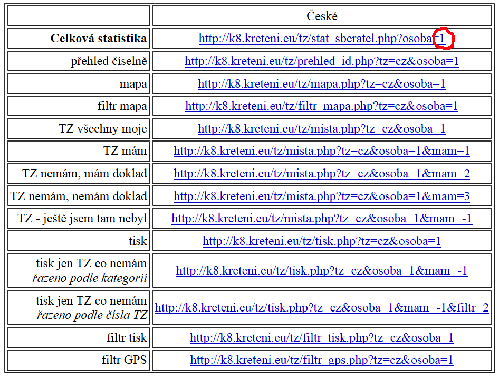Image resolution: width=500 pixels, height=377 pixels.
Task: Open the link for TZ všechny moje
Action: [x=322, y=129]
